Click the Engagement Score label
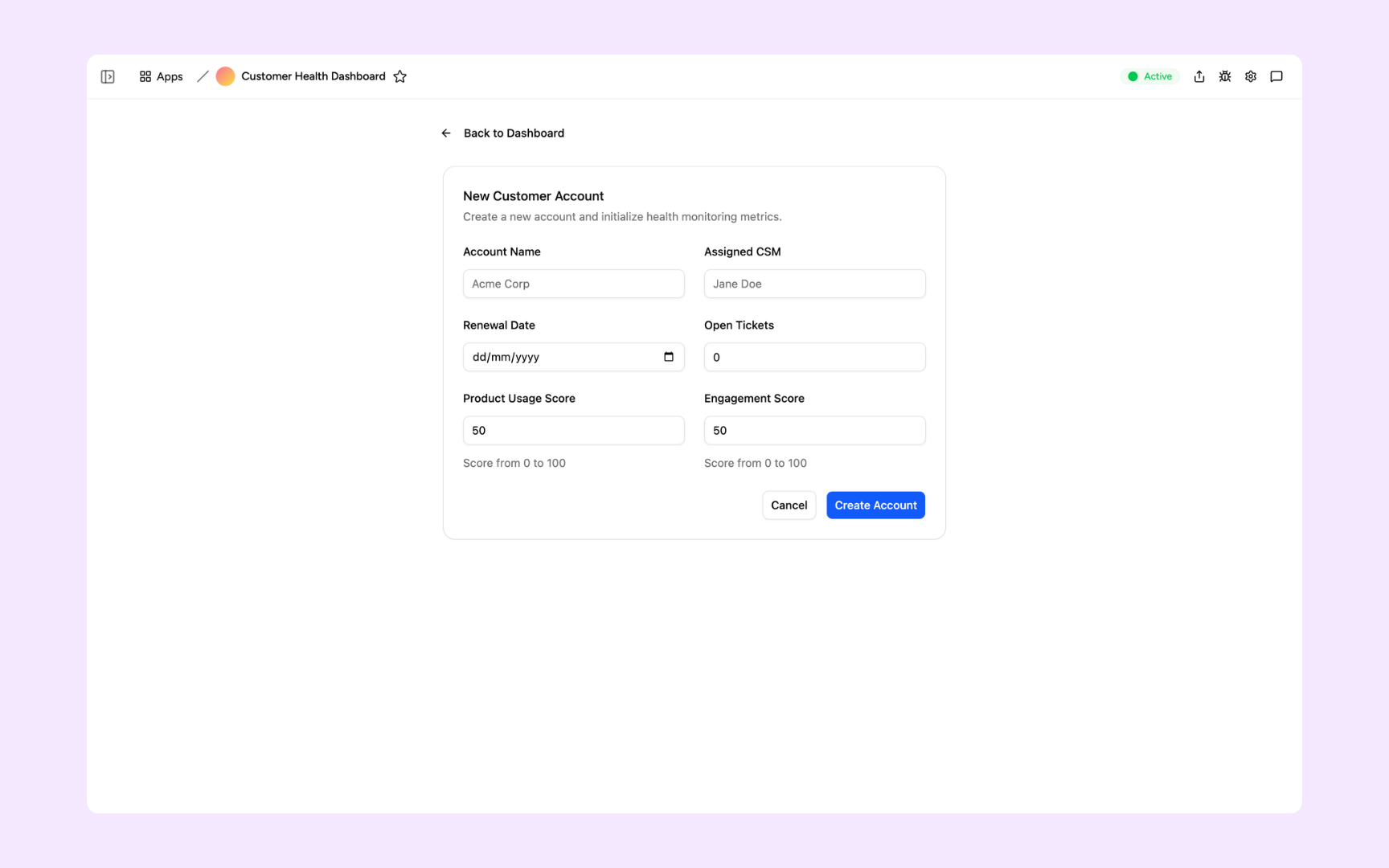Image resolution: width=1389 pixels, height=868 pixels. tap(754, 399)
